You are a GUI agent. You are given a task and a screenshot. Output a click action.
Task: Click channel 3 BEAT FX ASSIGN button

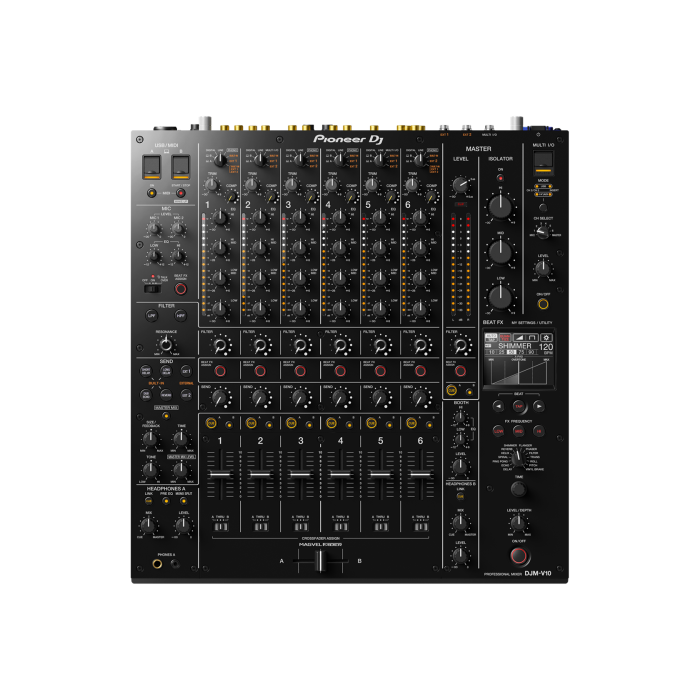(300, 371)
